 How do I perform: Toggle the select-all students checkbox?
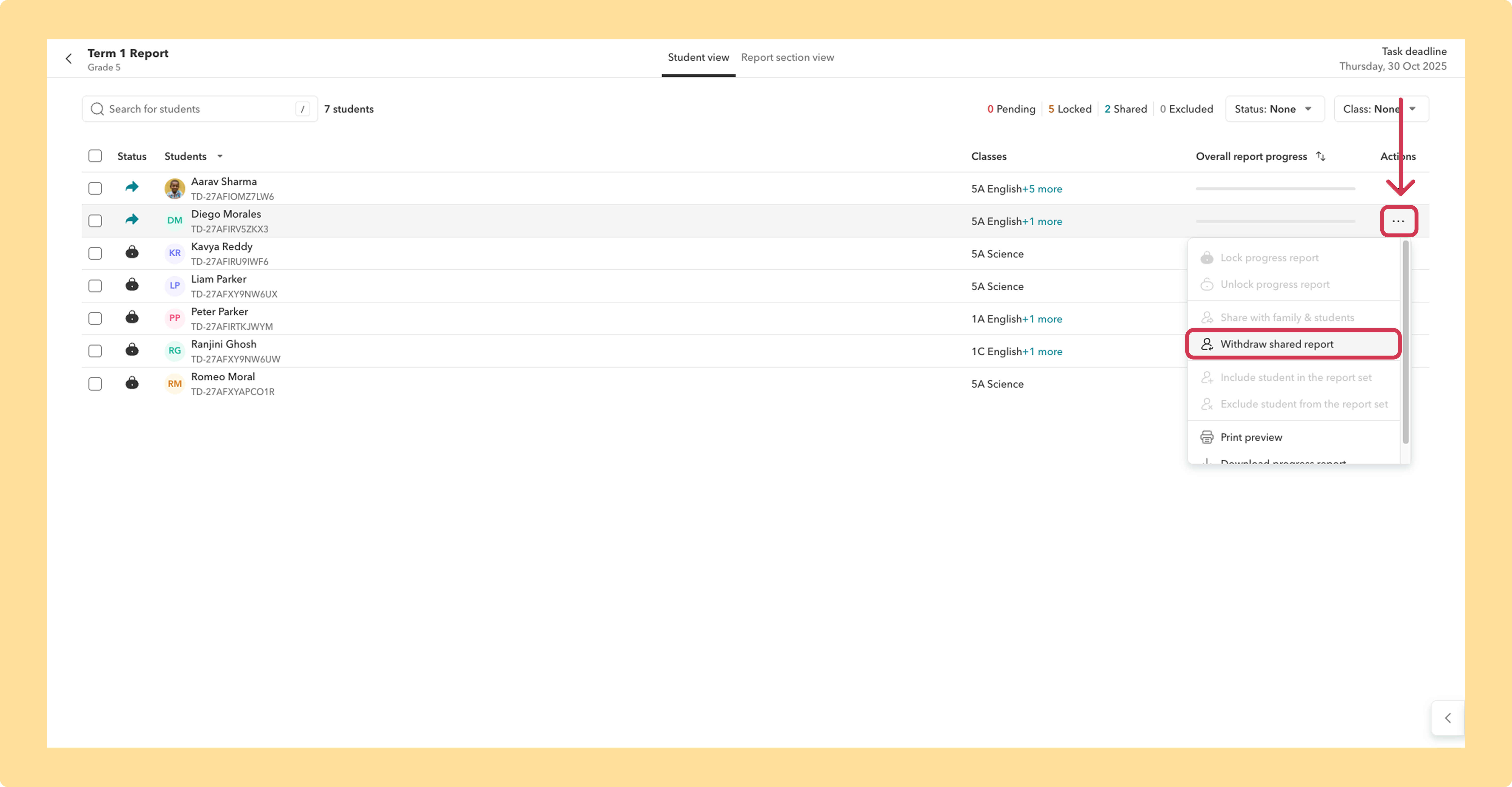(95, 156)
